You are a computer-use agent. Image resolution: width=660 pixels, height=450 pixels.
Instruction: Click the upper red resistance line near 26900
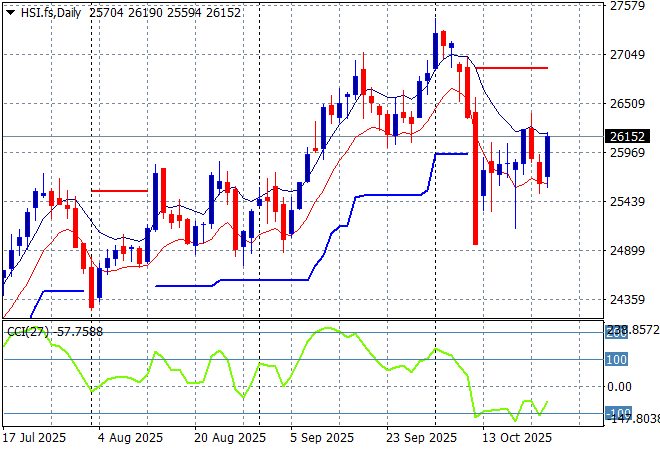[x=511, y=68]
